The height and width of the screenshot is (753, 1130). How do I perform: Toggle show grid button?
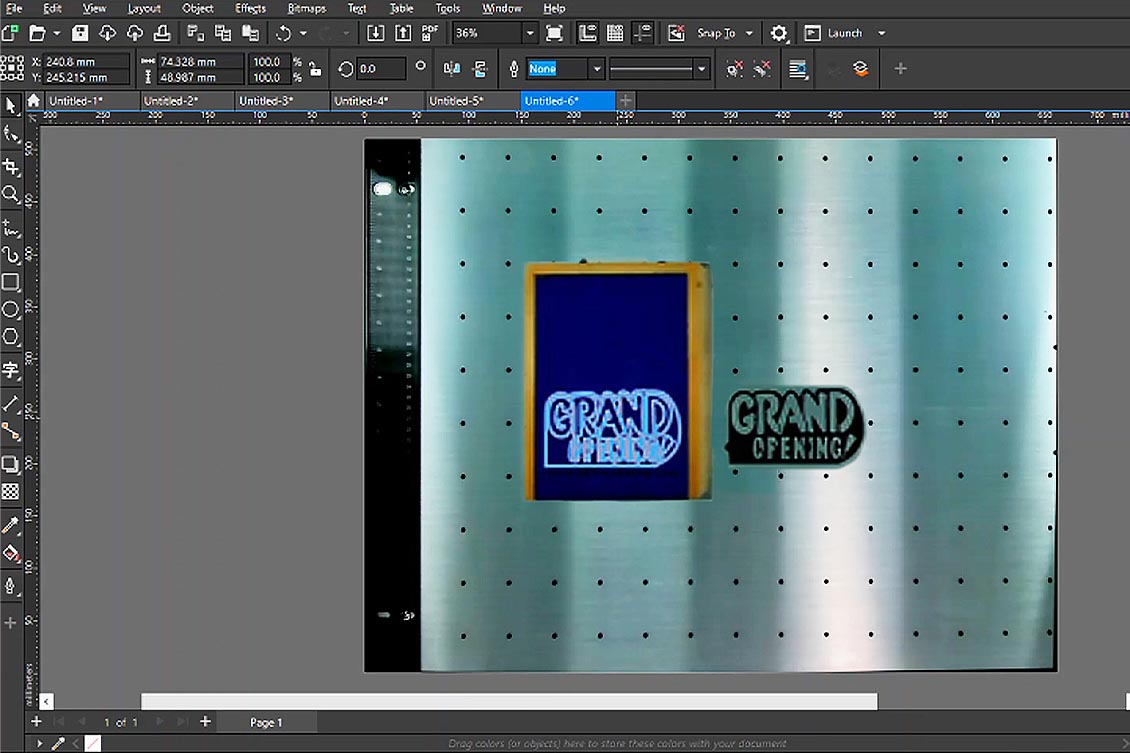(615, 33)
